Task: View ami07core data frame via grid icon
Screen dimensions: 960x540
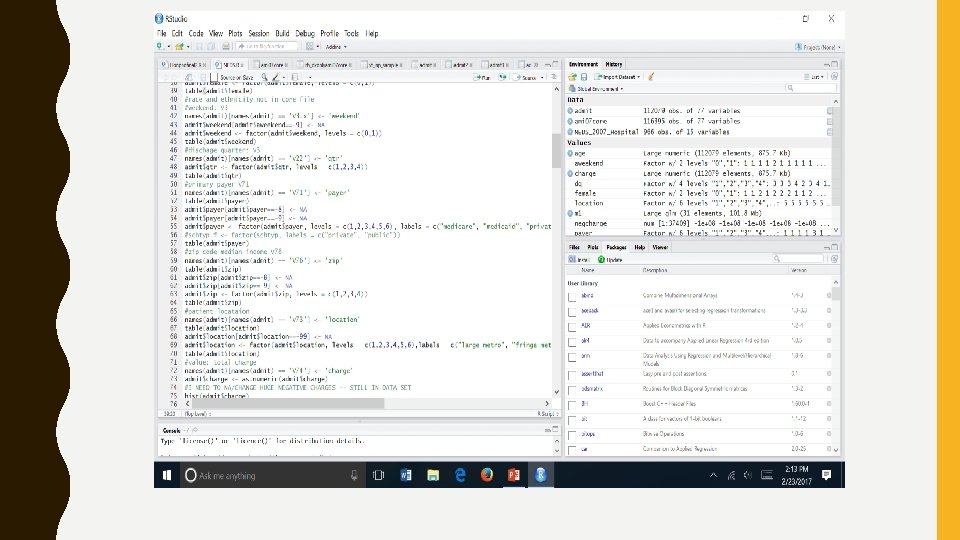Action: (x=830, y=121)
